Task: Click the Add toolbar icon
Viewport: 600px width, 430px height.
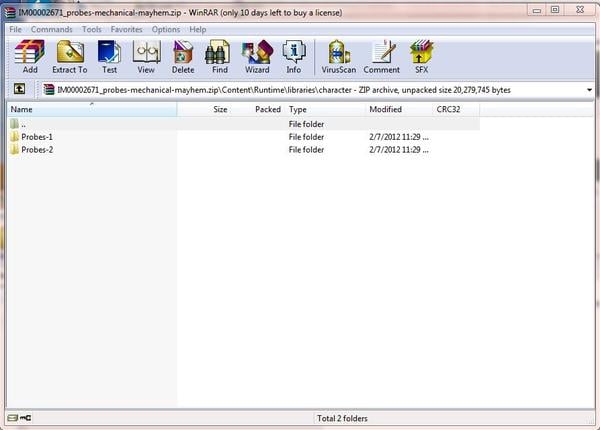Action: point(29,57)
